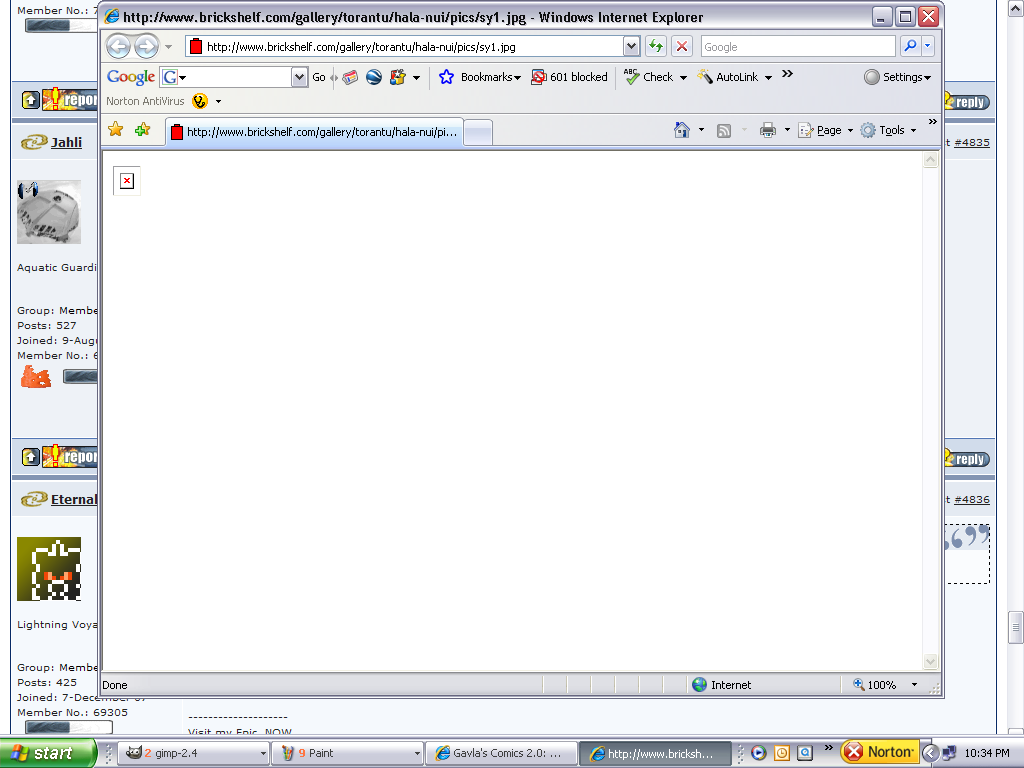Click the Print icon
Screen dimensions: 1024x768
coord(768,130)
